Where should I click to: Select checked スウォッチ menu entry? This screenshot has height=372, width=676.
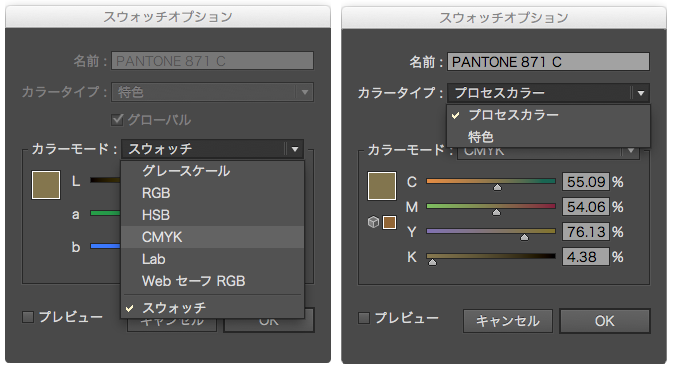pyautogui.click(x=213, y=308)
